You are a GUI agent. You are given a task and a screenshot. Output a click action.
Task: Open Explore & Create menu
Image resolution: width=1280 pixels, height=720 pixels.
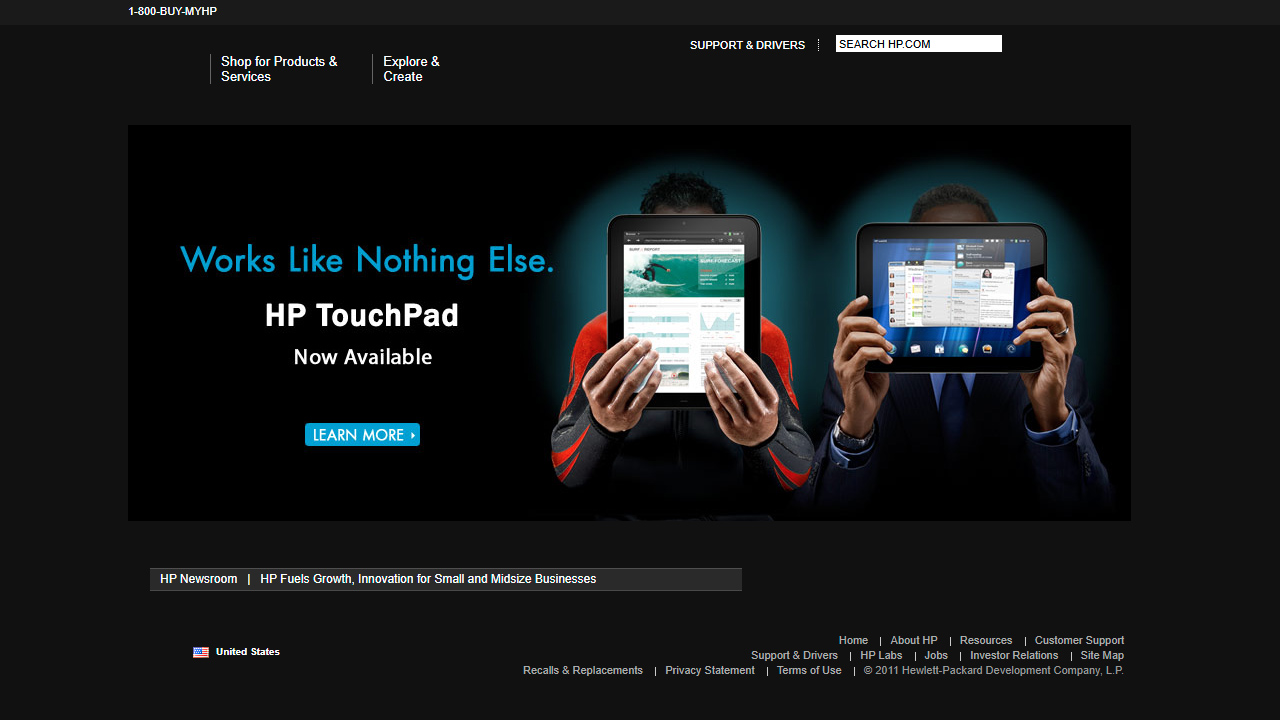click(411, 69)
